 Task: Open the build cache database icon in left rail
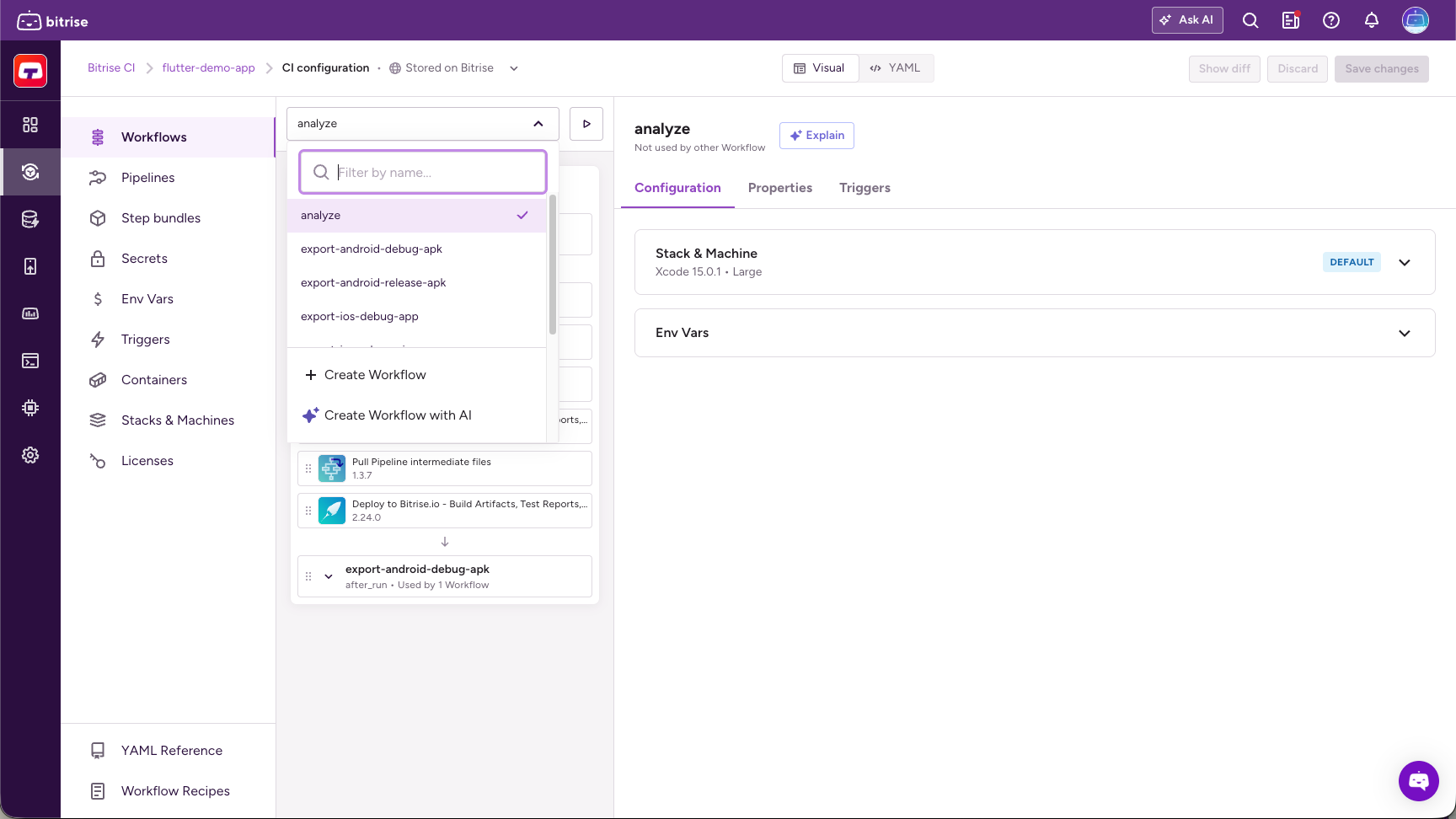click(x=30, y=219)
